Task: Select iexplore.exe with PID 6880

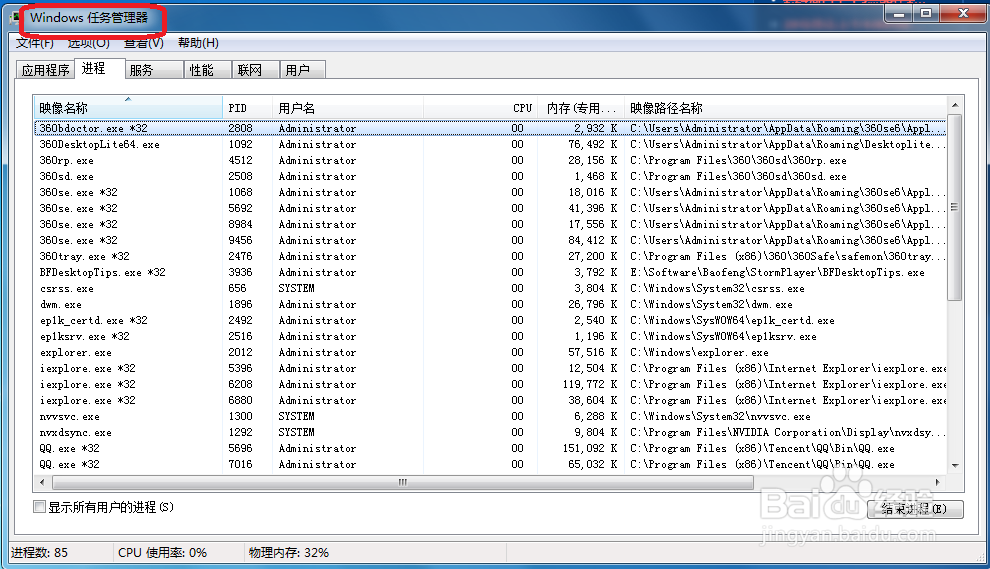Action: pos(490,400)
